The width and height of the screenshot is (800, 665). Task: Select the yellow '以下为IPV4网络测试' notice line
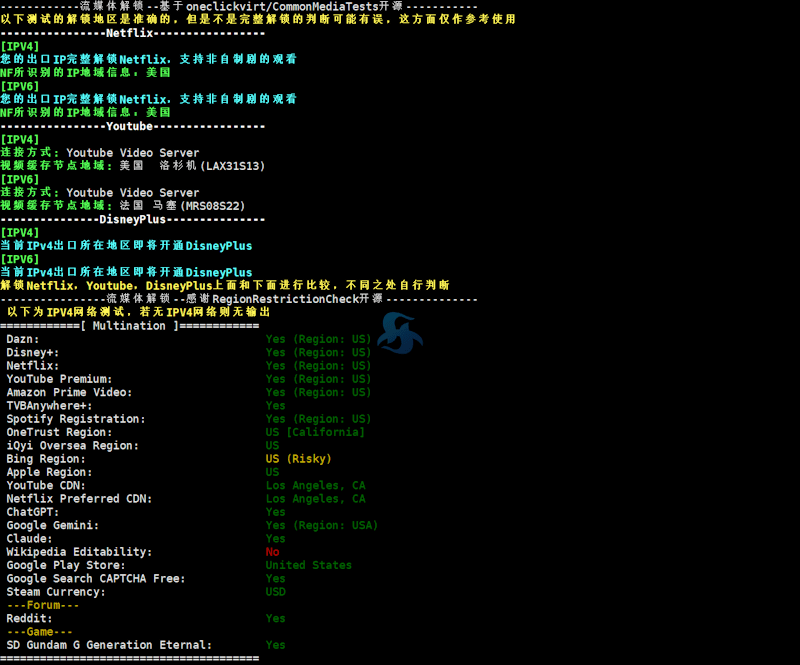138,312
